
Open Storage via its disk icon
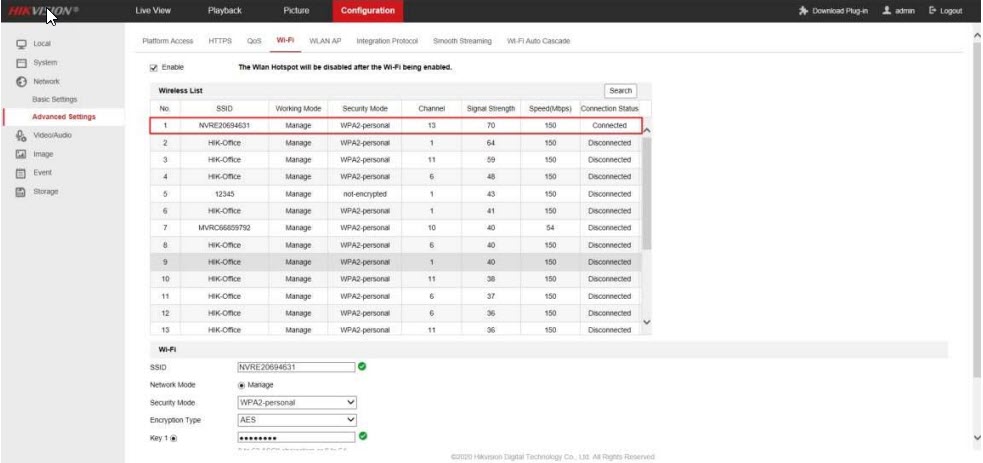click(x=21, y=191)
